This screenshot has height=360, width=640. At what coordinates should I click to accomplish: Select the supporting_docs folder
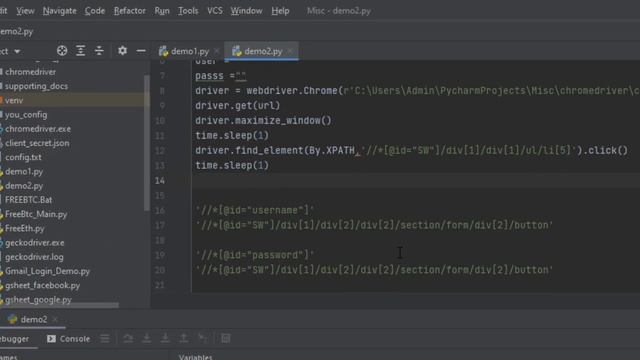pyautogui.click(x=36, y=86)
